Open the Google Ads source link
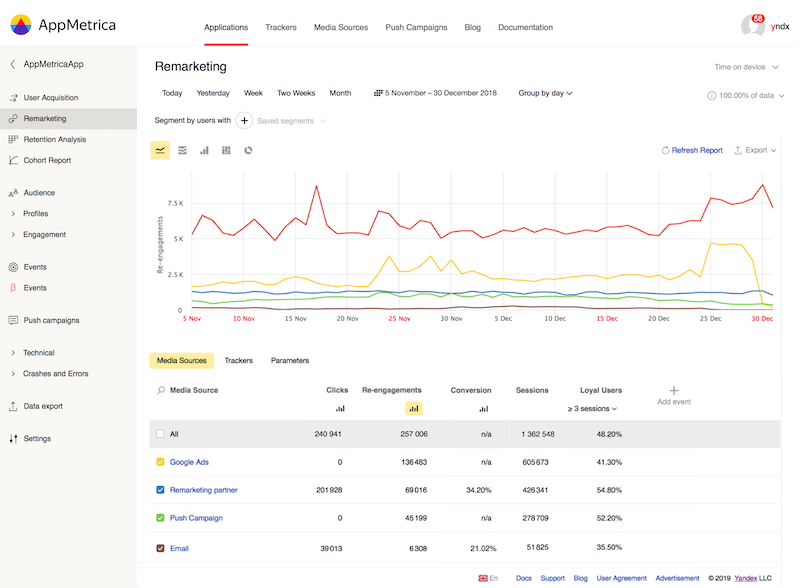This screenshot has width=800, height=588. pyautogui.click(x=189, y=462)
